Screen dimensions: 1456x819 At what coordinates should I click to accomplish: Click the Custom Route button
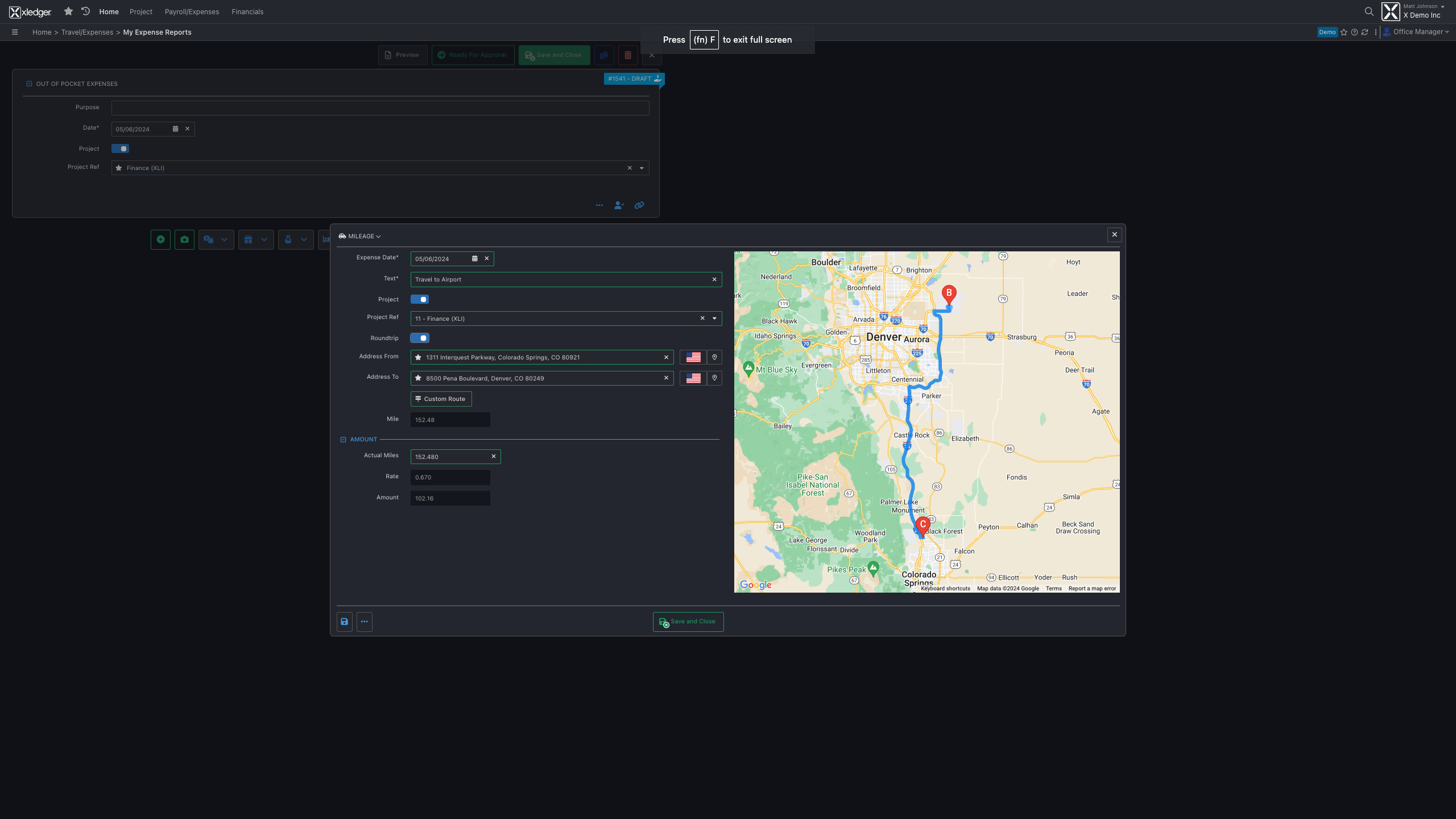click(x=441, y=399)
